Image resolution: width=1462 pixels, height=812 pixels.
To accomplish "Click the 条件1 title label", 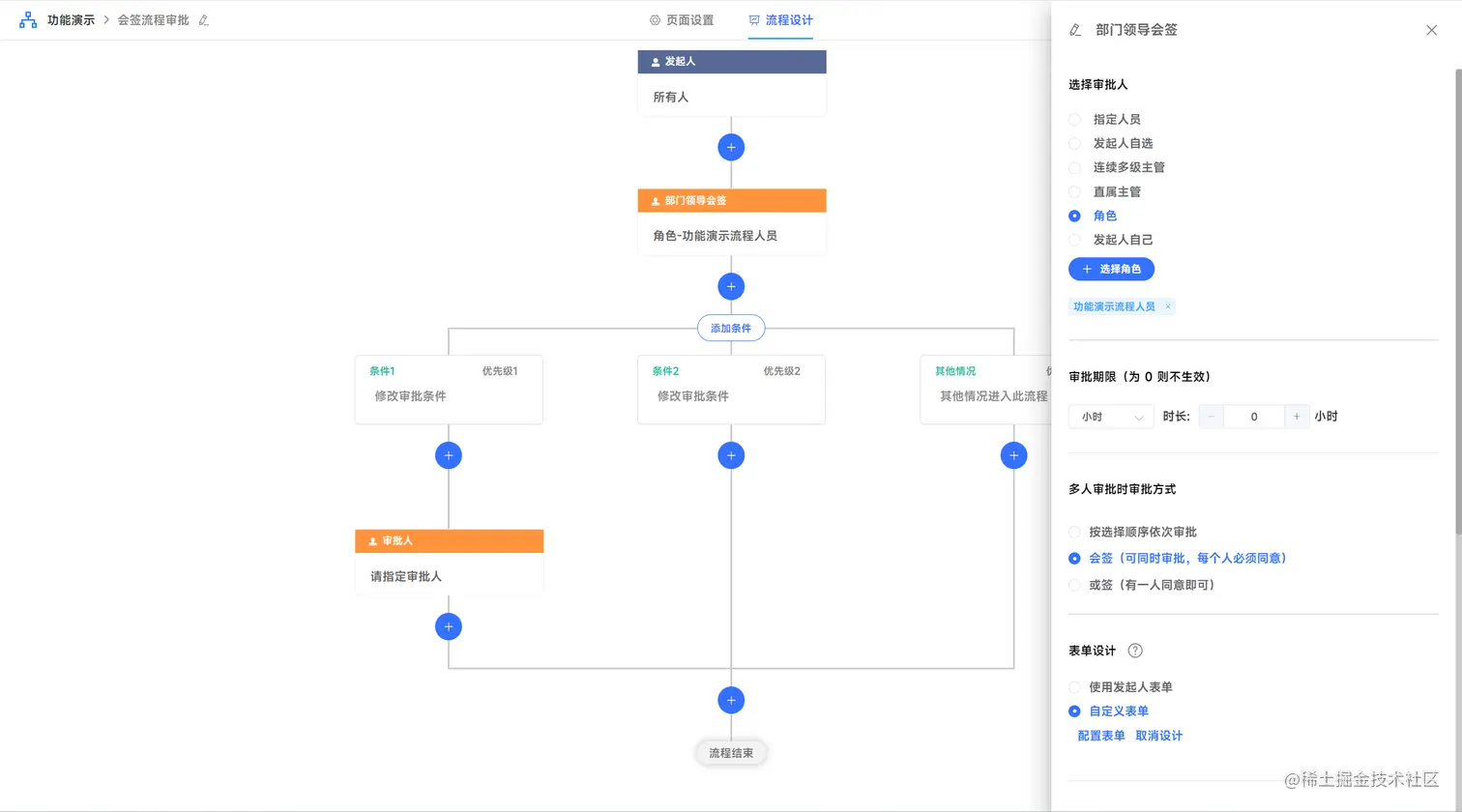I will tap(382, 371).
